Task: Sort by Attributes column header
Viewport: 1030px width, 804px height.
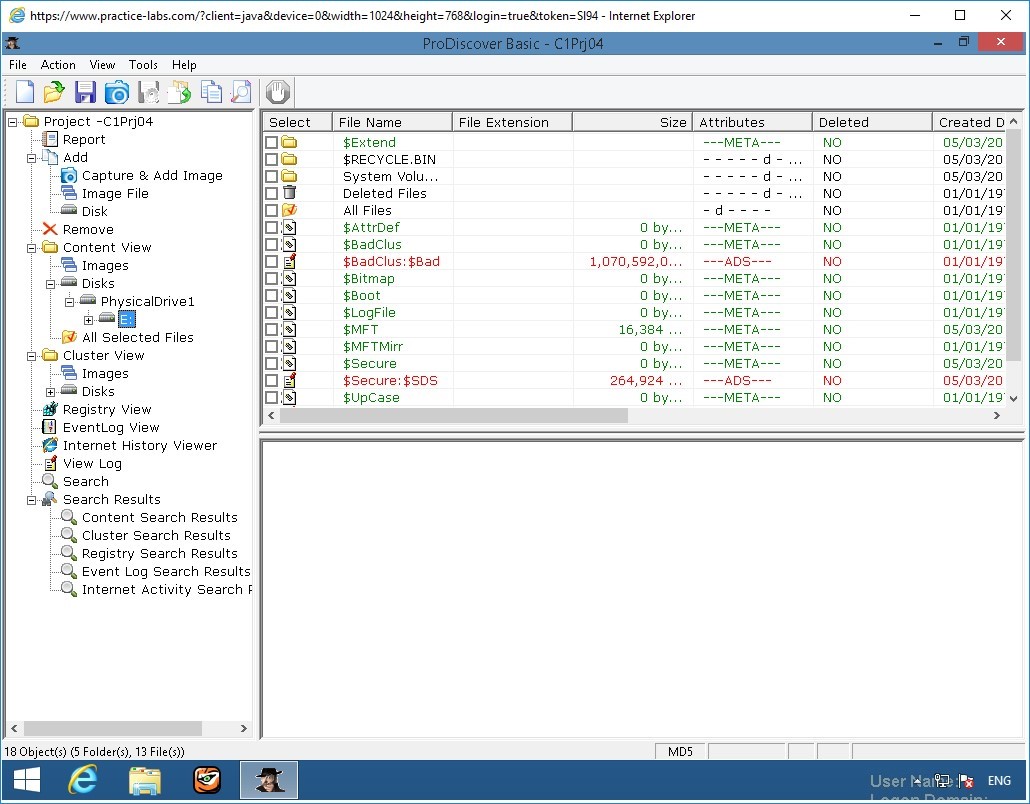Action: [752, 122]
